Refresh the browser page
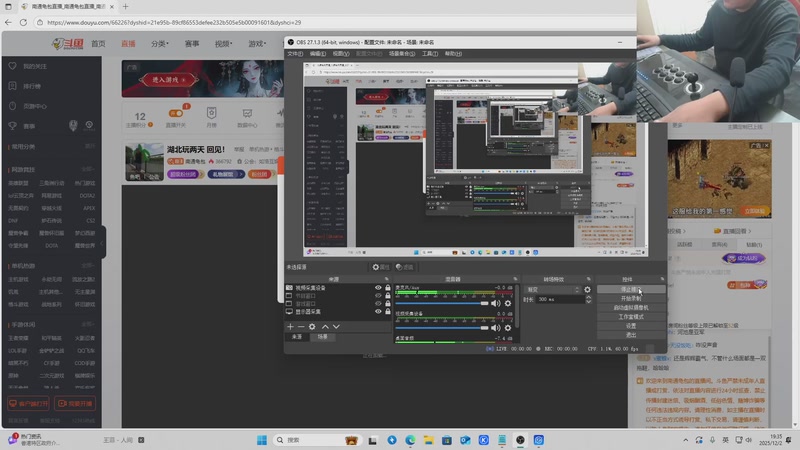This screenshot has width=800, height=450. point(23,22)
